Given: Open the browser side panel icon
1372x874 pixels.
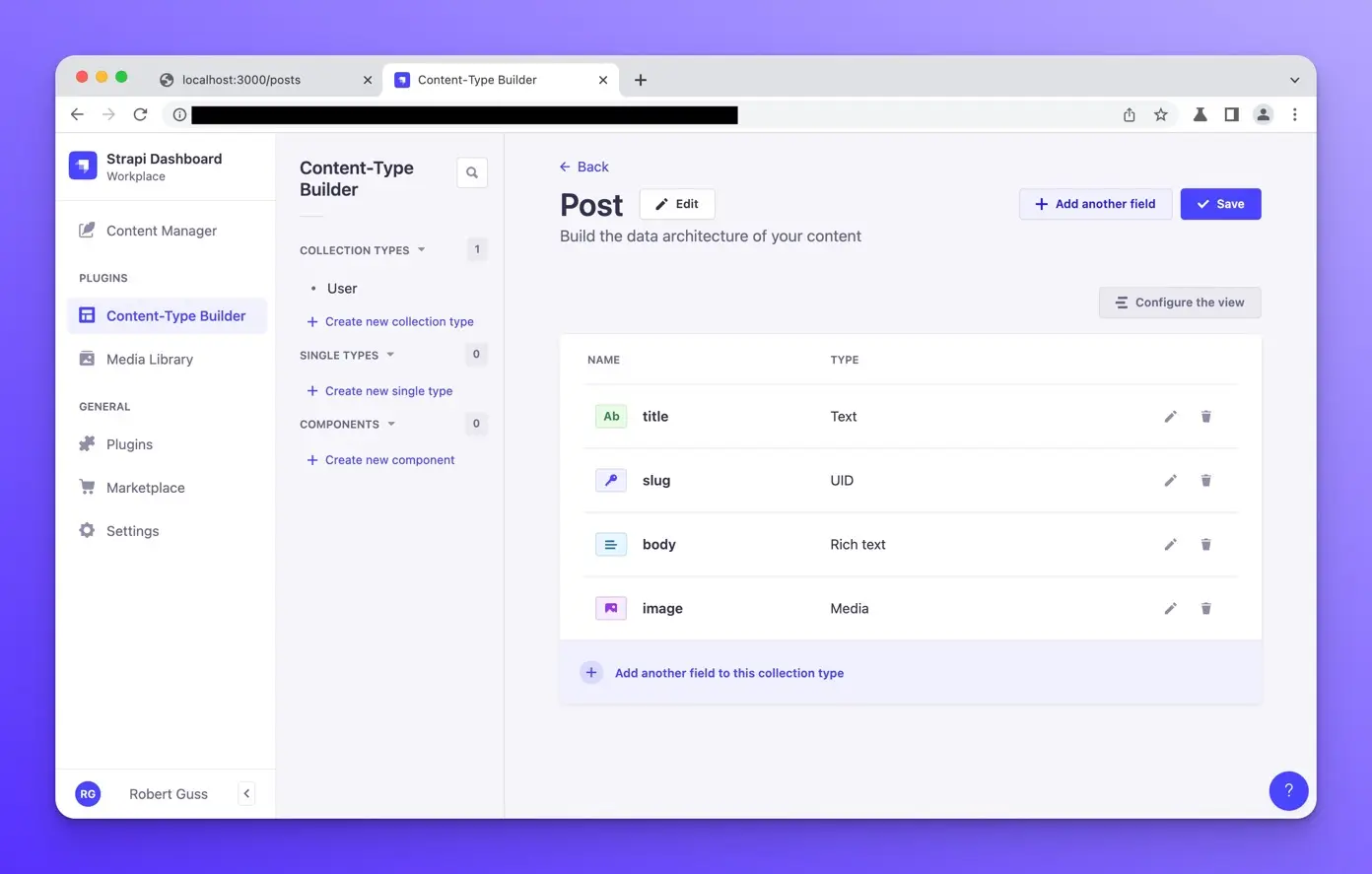Looking at the screenshot, I should pos(1231,115).
